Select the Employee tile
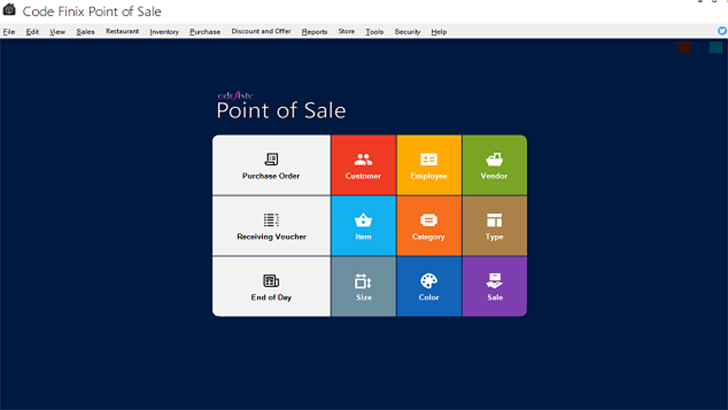The width and height of the screenshot is (728, 410). pyautogui.click(x=429, y=165)
